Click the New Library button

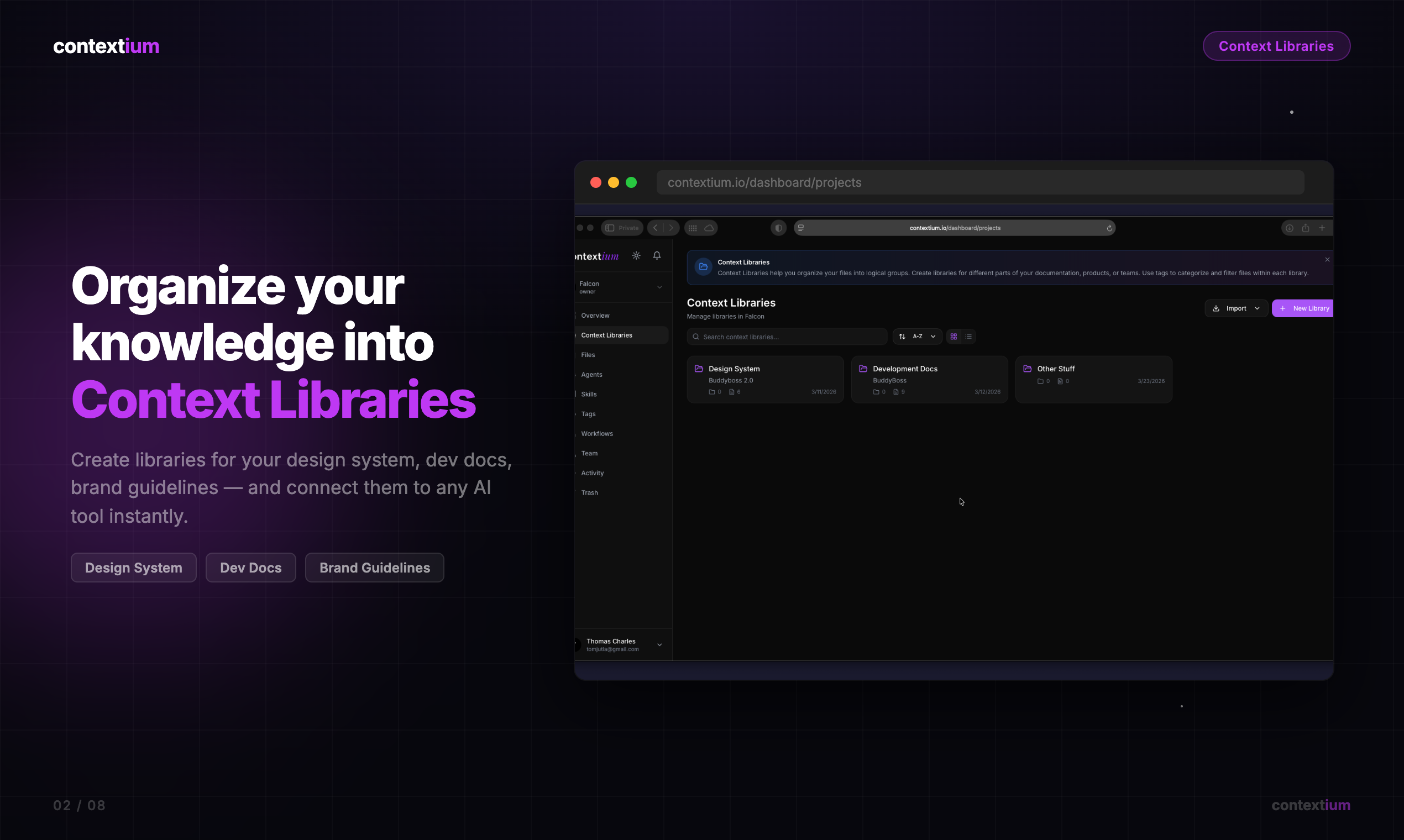coord(1304,308)
